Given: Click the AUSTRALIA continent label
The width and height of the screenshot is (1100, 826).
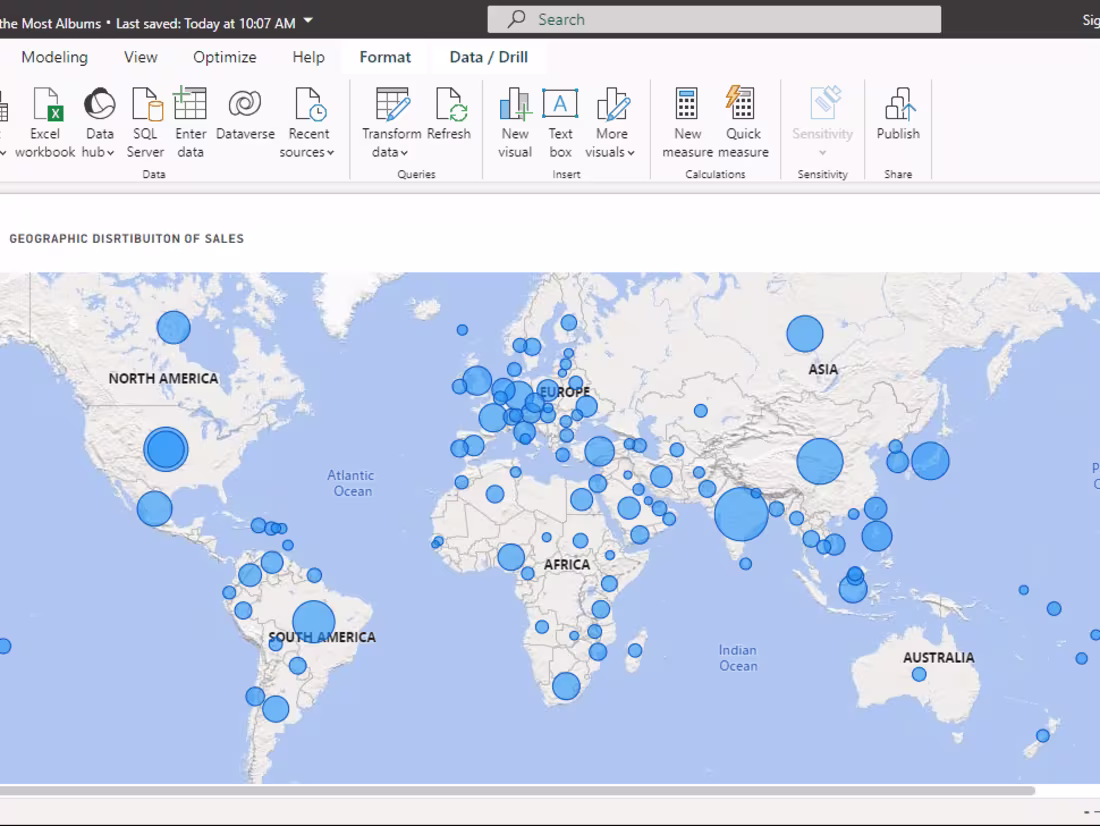Looking at the screenshot, I should (x=939, y=658).
